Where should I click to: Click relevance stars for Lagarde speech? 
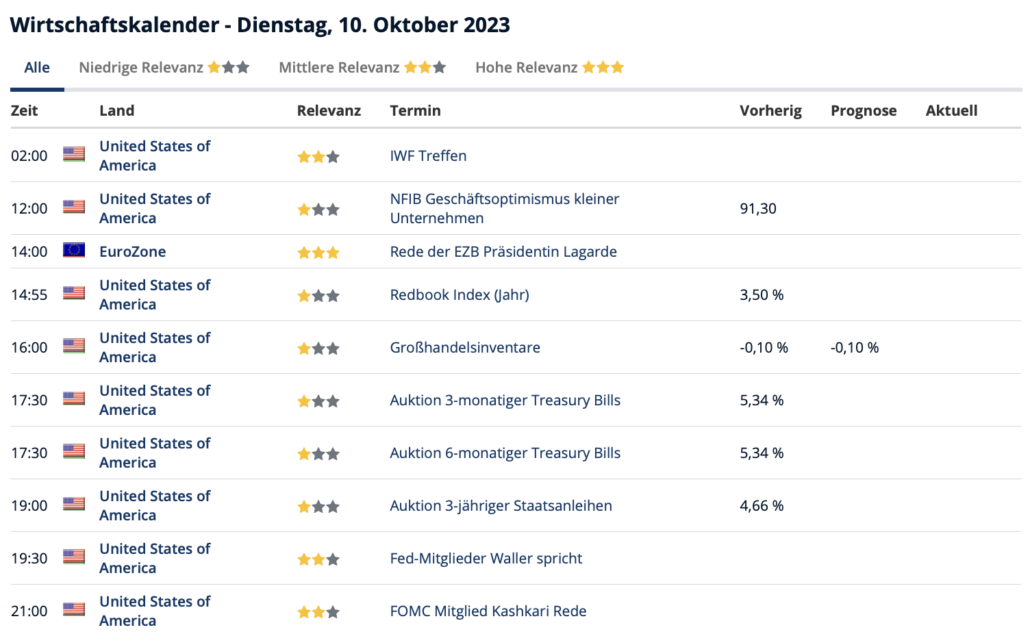coord(319,252)
